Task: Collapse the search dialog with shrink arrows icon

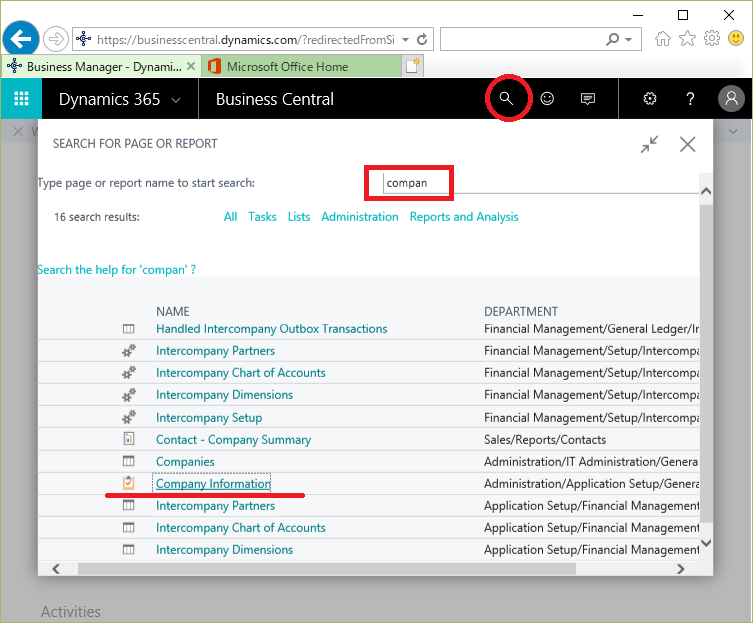Action: (649, 144)
